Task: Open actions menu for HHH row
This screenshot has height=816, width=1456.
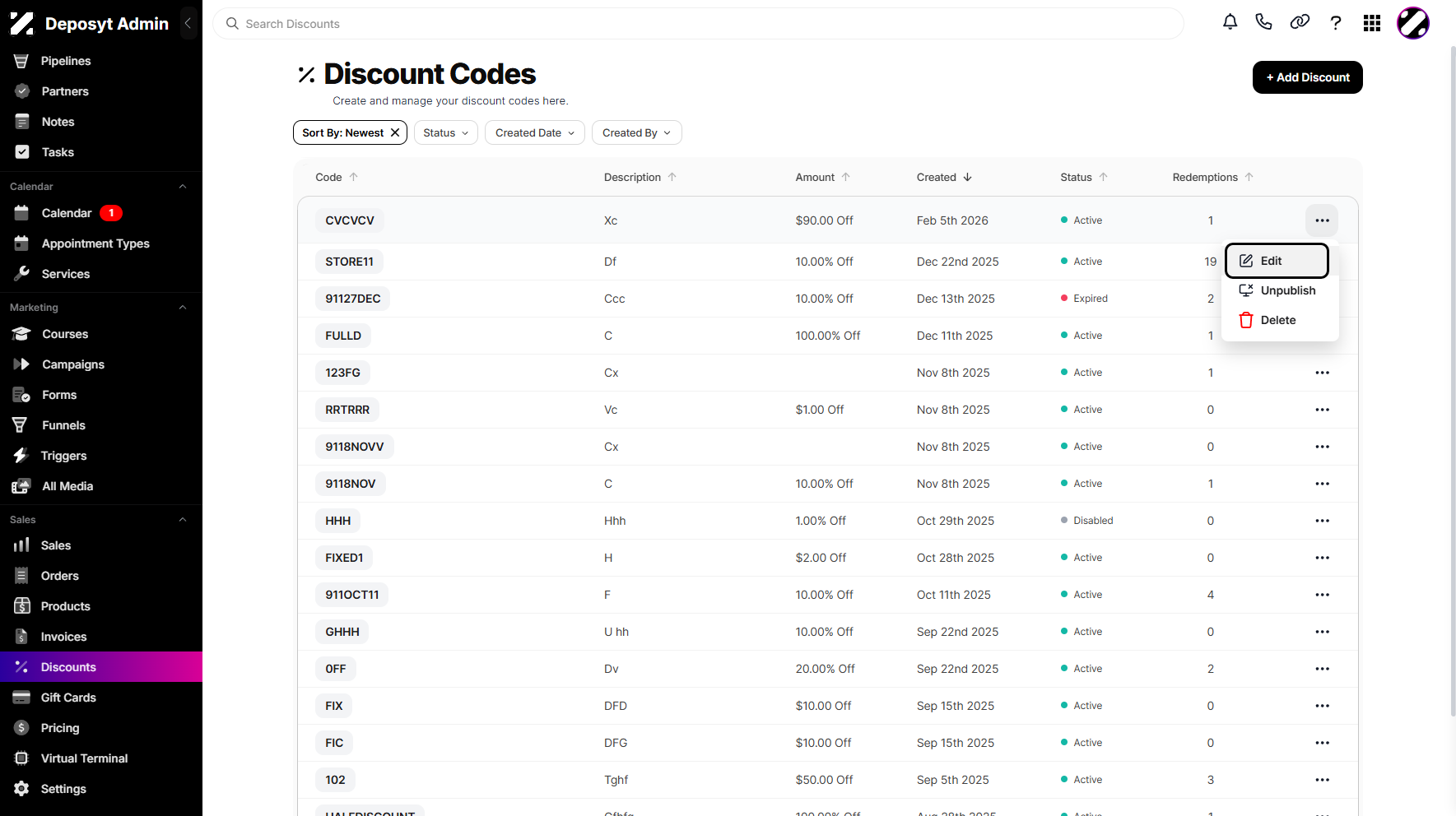Action: click(x=1322, y=521)
